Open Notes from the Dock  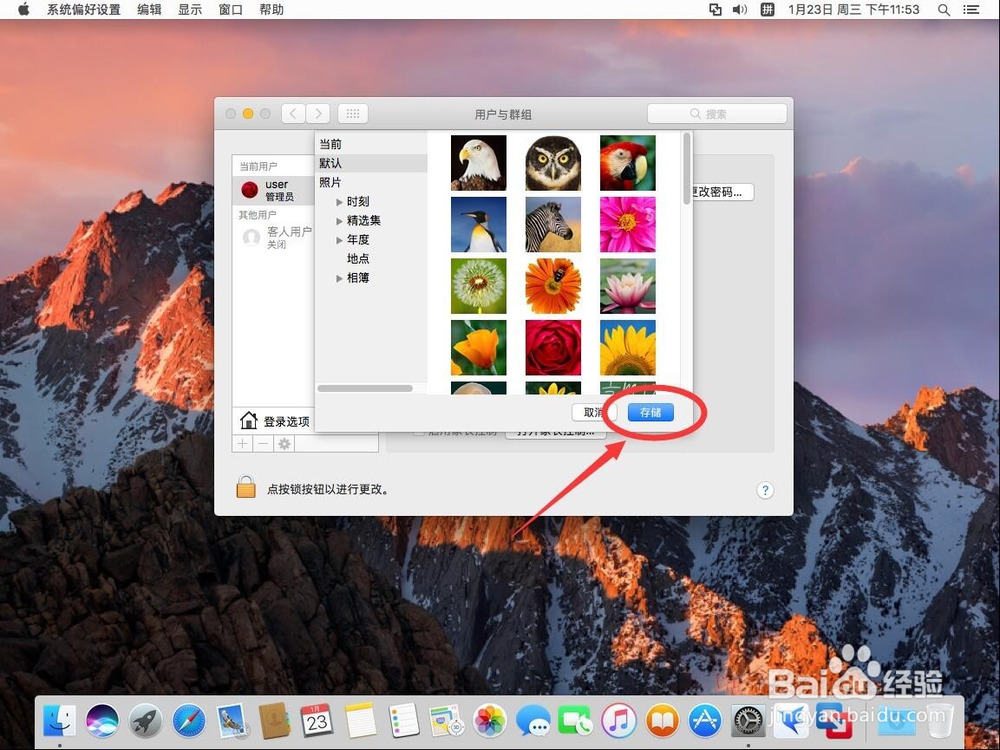pos(361,721)
